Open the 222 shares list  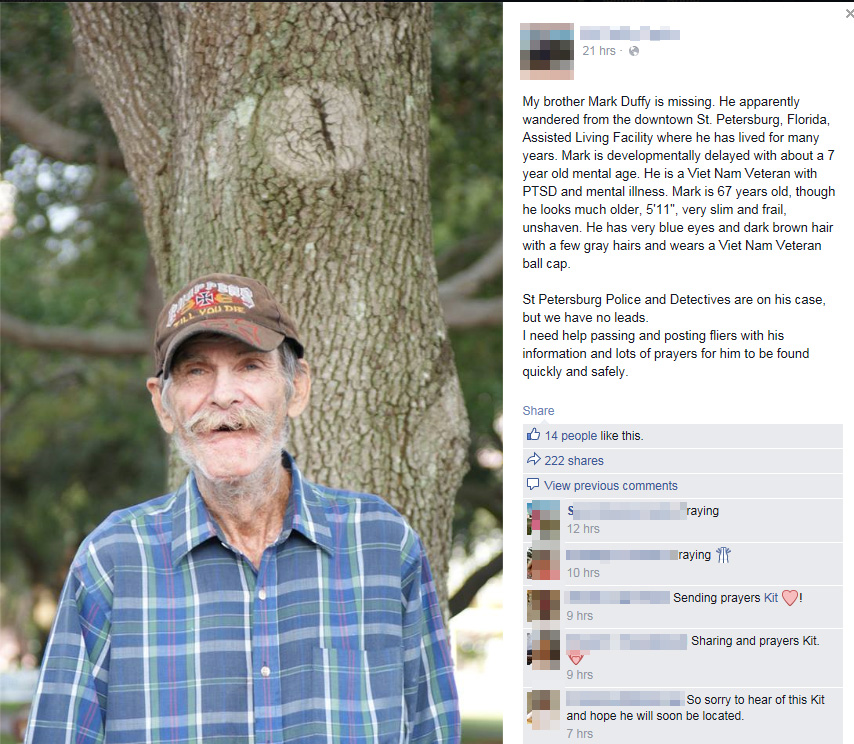click(x=574, y=461)
